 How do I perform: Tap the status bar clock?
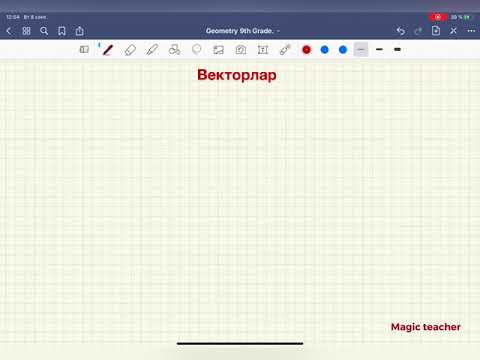pyautogui.click(x=13, y=17)
